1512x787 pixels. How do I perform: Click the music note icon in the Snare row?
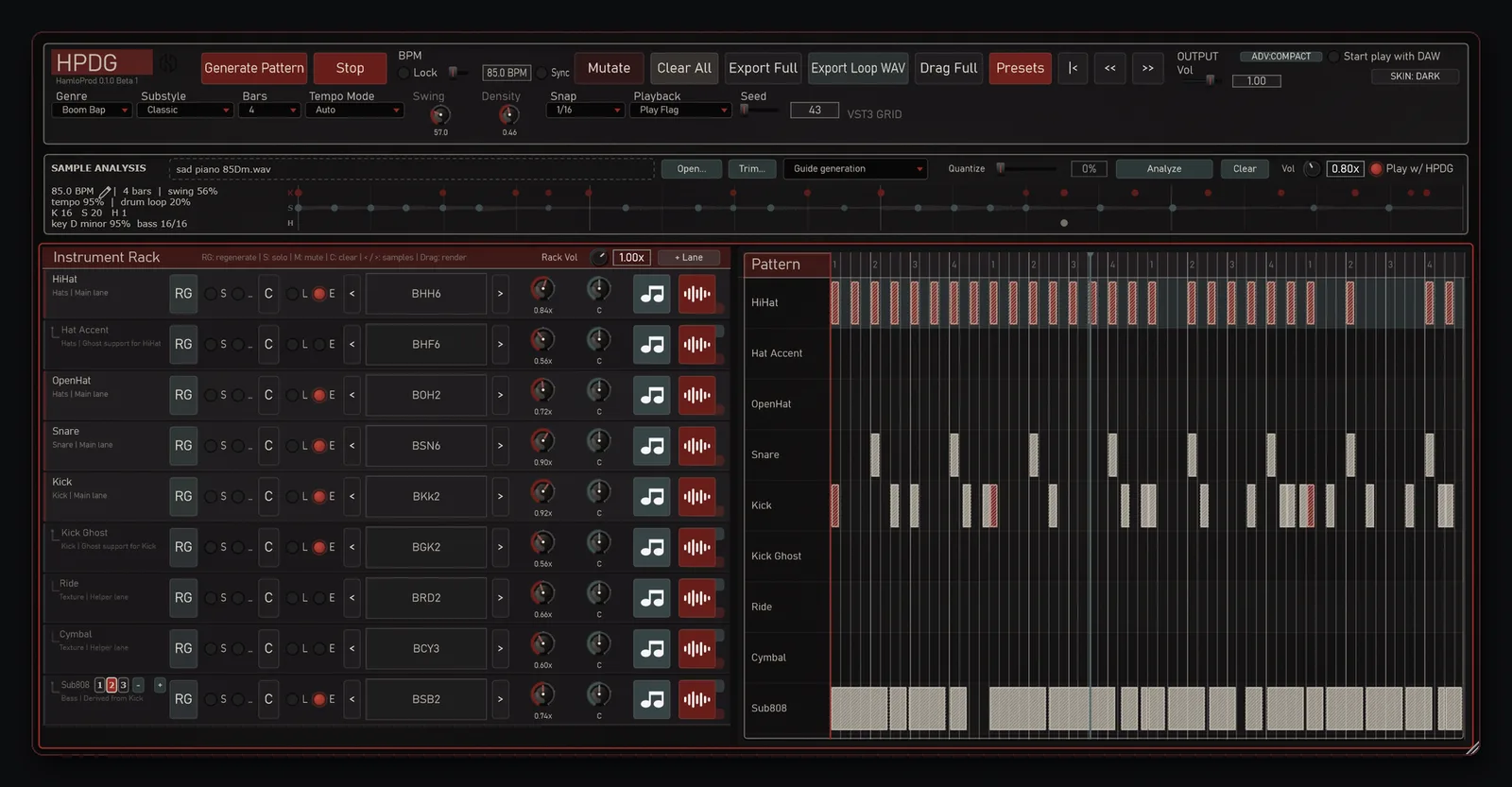coord(652,446)
